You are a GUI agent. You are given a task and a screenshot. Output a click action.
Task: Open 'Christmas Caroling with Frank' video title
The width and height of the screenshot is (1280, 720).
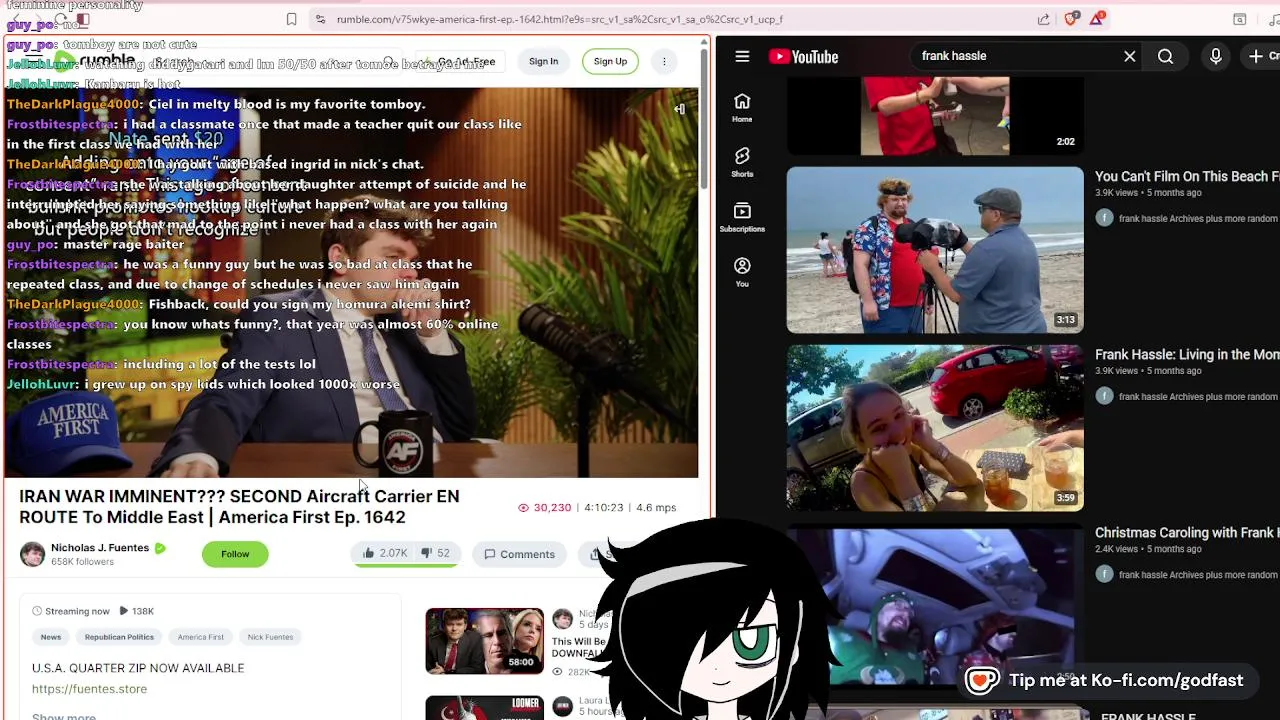(x=1187, y=533)
